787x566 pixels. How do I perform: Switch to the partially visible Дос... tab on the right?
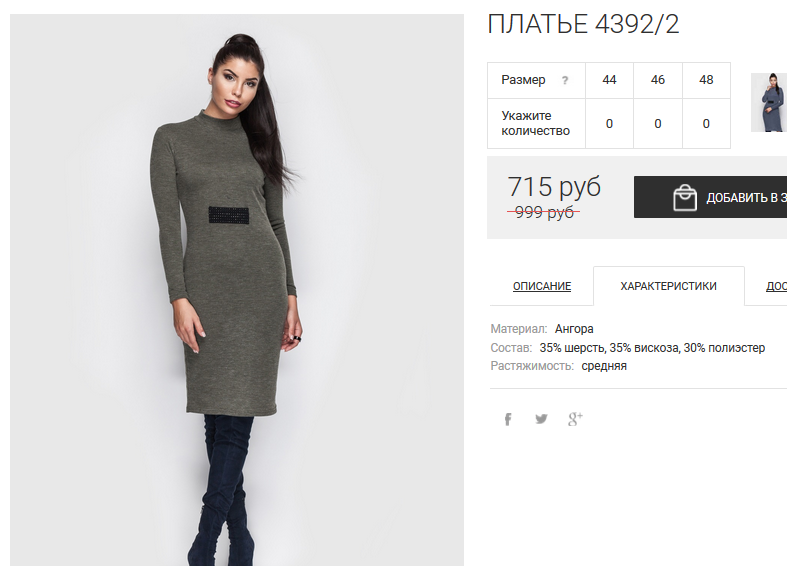[776, 286]
